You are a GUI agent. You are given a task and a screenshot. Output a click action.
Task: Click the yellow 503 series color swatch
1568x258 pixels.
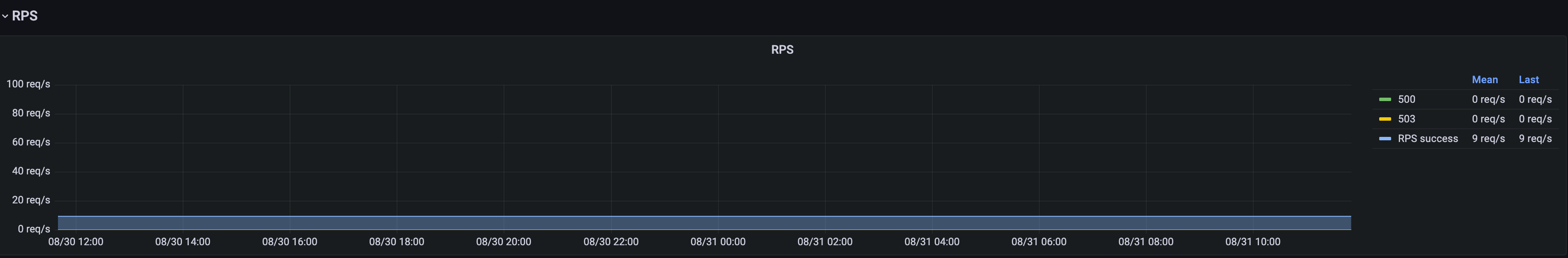click(1385, 119)
